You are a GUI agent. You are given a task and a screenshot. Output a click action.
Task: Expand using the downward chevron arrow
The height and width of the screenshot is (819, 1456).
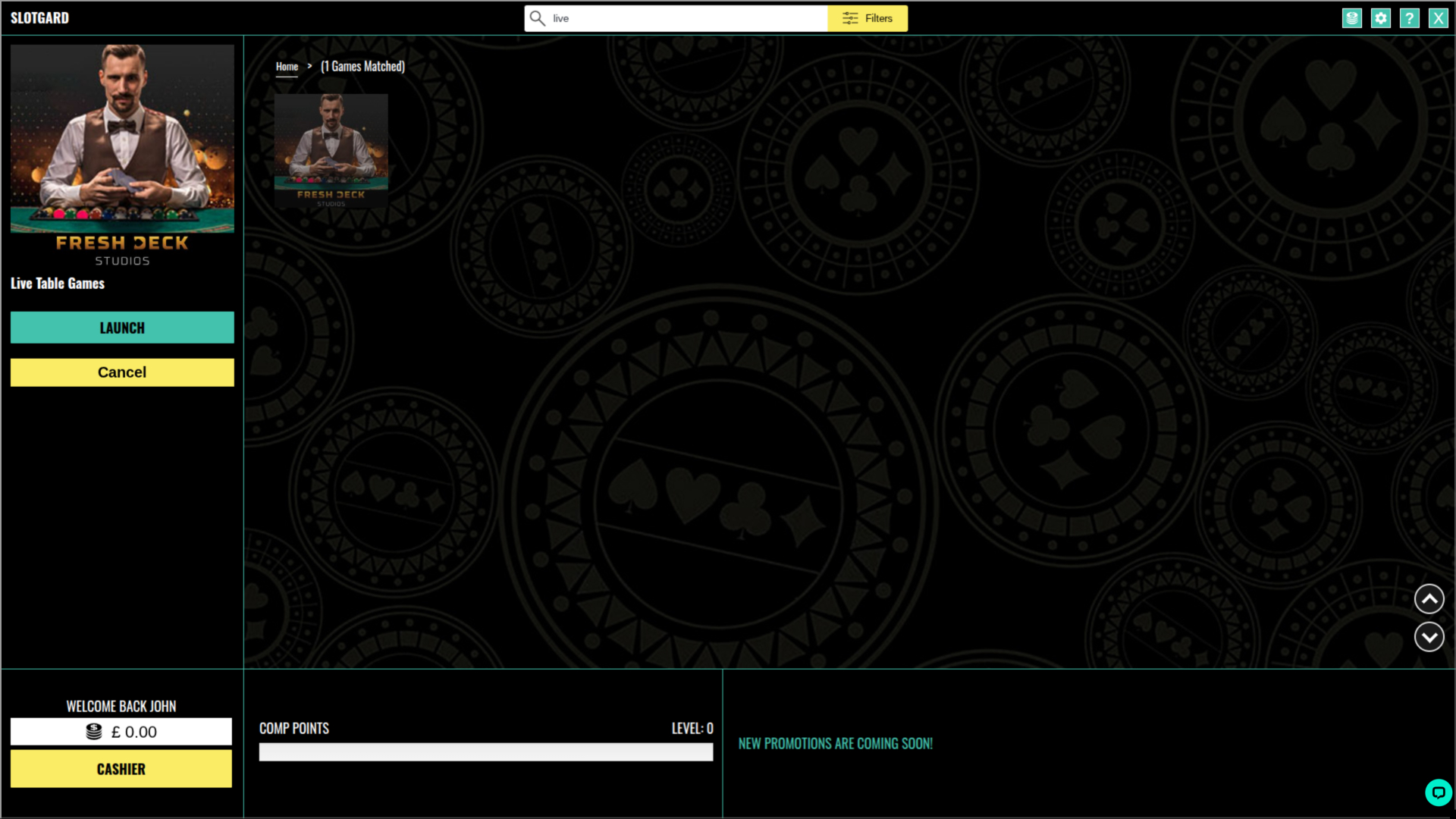point(1429,637)
